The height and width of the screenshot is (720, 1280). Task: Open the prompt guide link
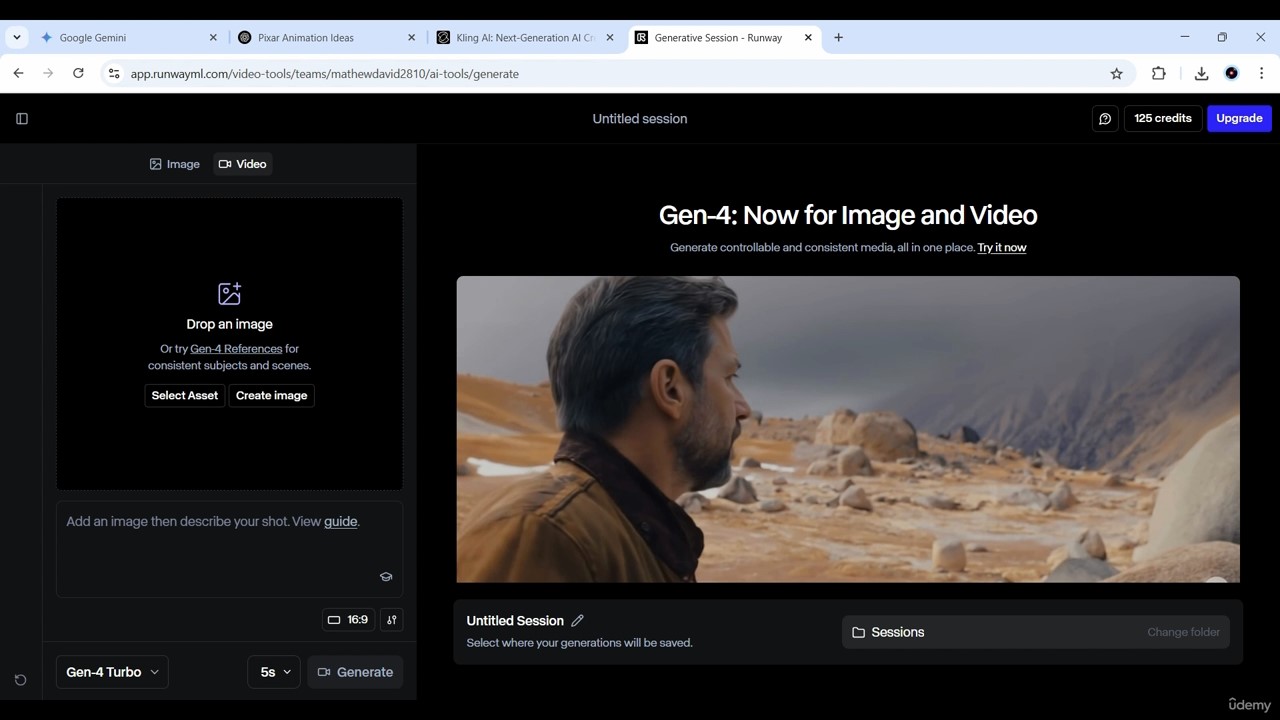tap(340, 522)
